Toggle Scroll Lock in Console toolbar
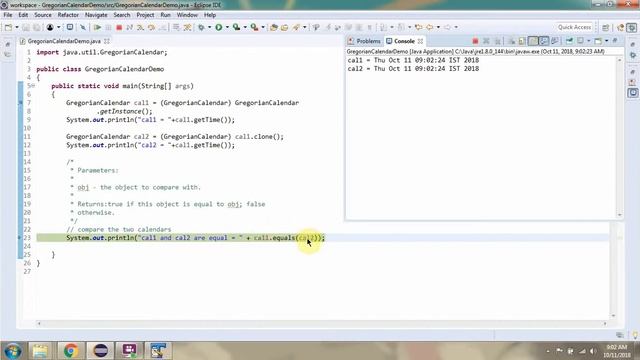 522,41
